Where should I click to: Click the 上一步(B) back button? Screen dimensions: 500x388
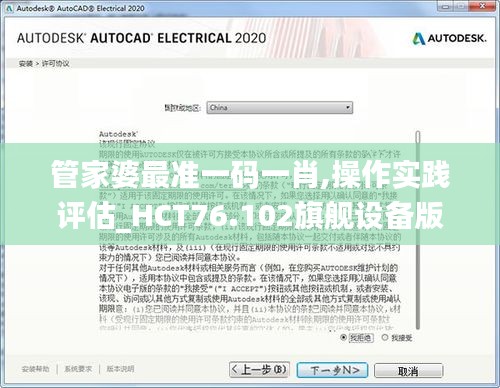[x=259, y=370]
